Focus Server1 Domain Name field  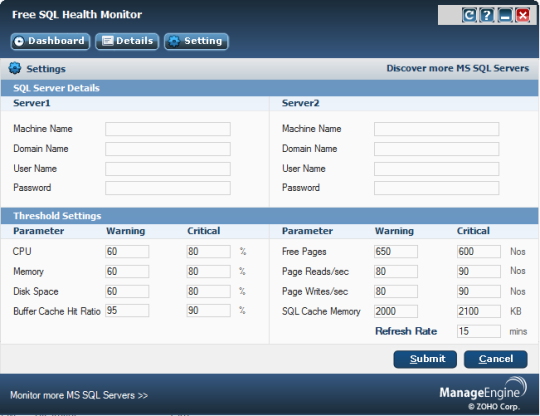pos(168,149)
